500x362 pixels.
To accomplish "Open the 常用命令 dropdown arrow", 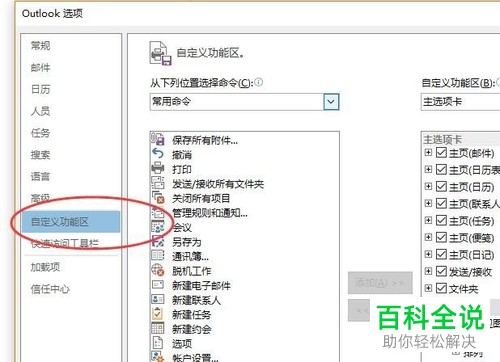I will (x=331, y=102).
